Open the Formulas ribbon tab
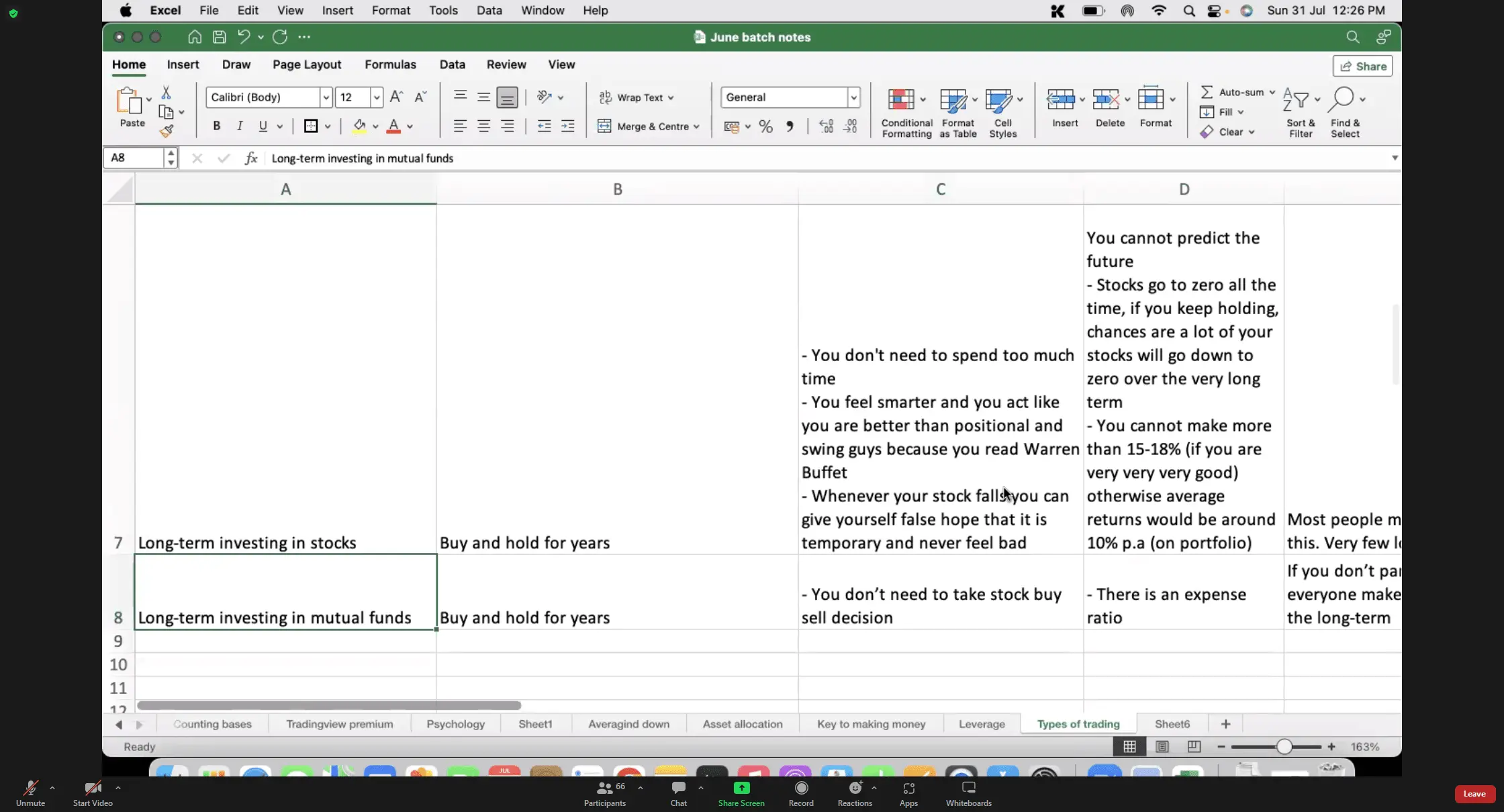The height and width of the screenshot is (812, 1504). [390, 64]
